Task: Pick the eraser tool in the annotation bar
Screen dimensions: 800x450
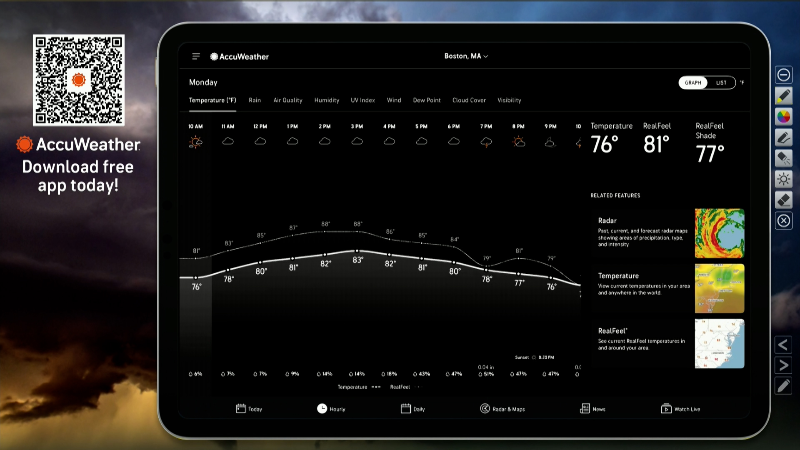Action: [x=784, y=200]
